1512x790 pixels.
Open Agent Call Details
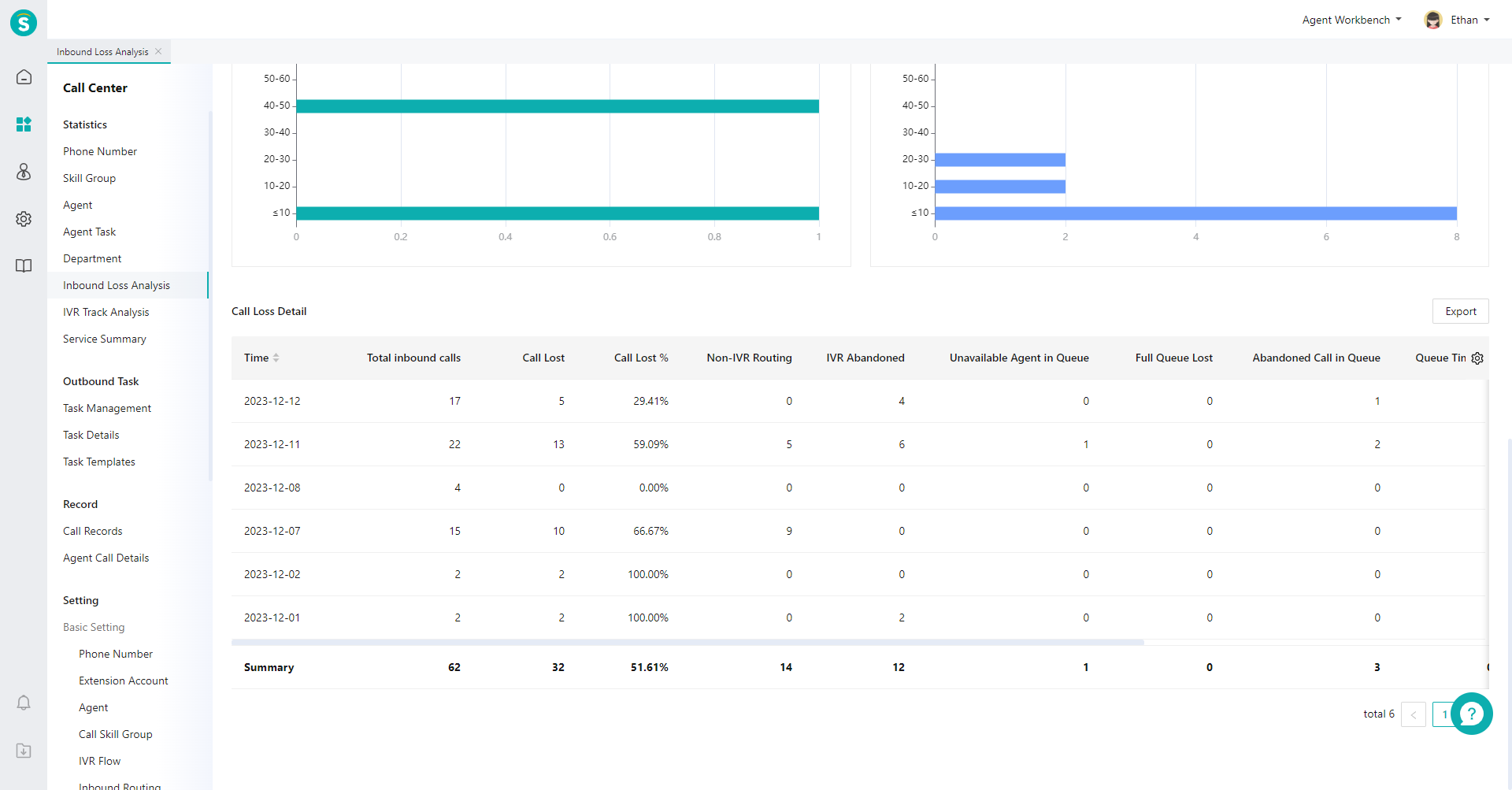click(106, 558)
